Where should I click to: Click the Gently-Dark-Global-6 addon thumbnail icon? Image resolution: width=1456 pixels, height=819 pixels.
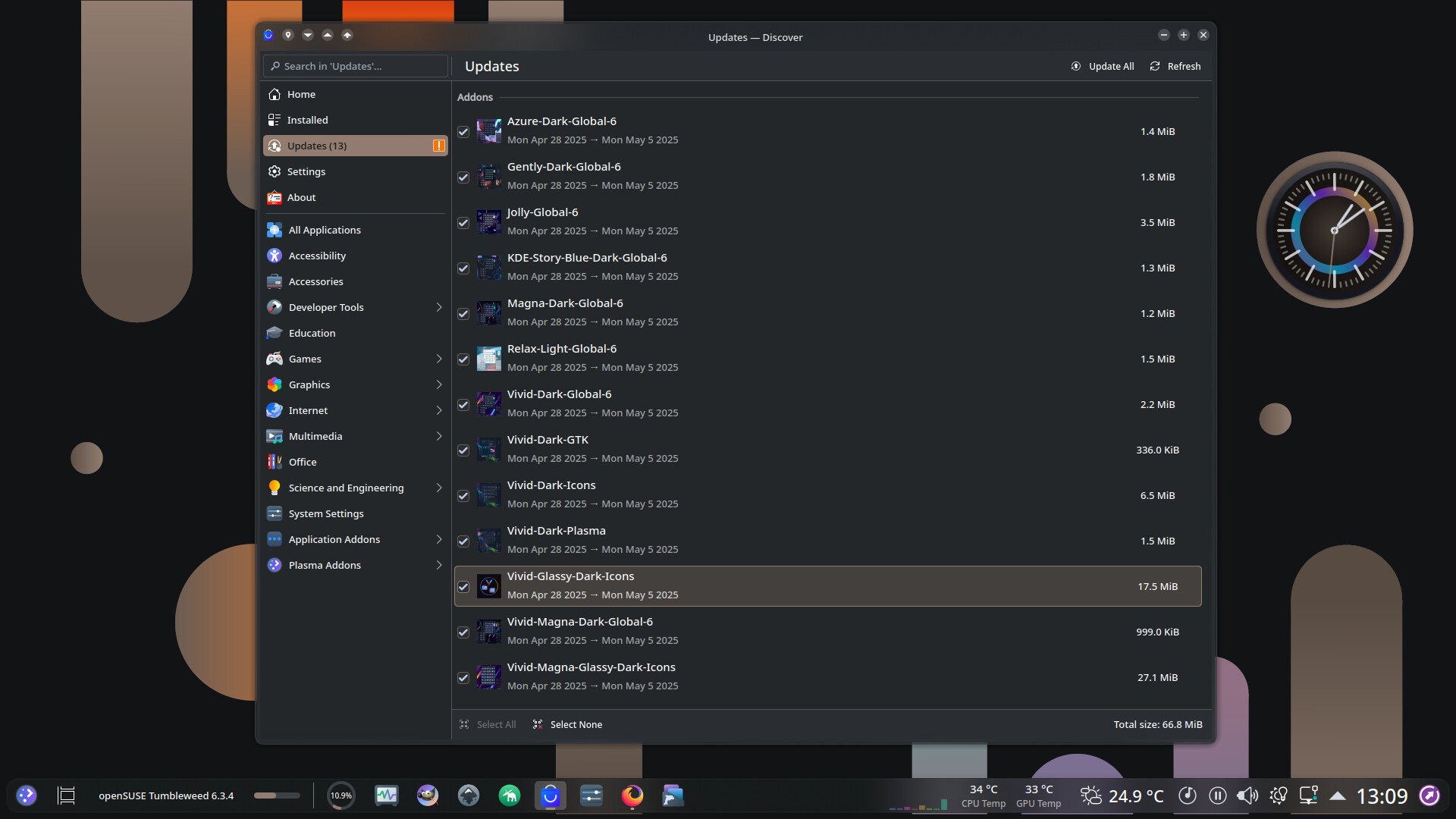point(488,177)
